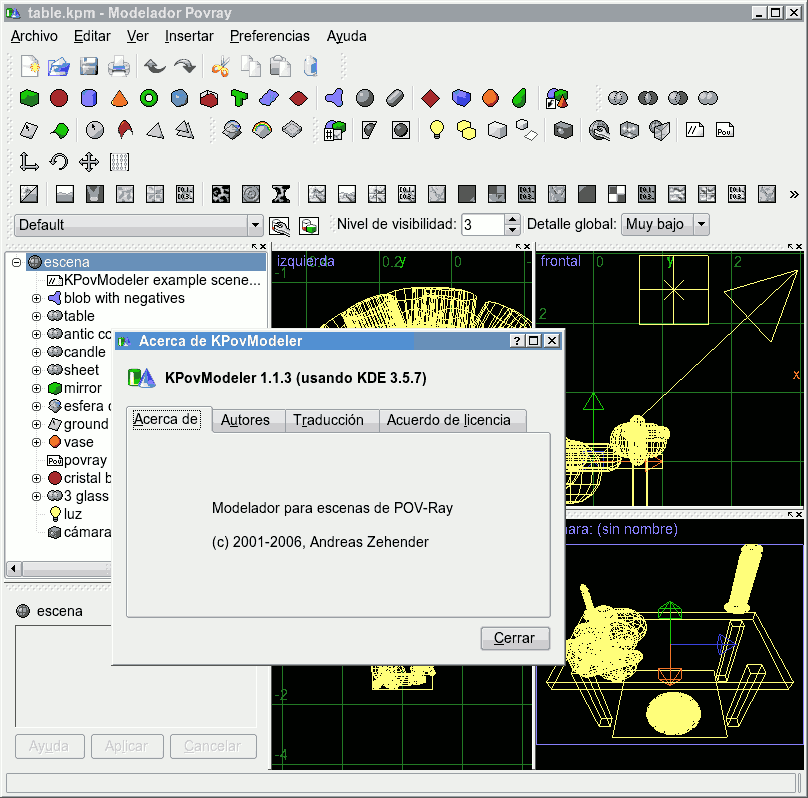Screen dimensions: 808x798
Task: Show more toolbar icons chevron
Action: tap(794, 194)
